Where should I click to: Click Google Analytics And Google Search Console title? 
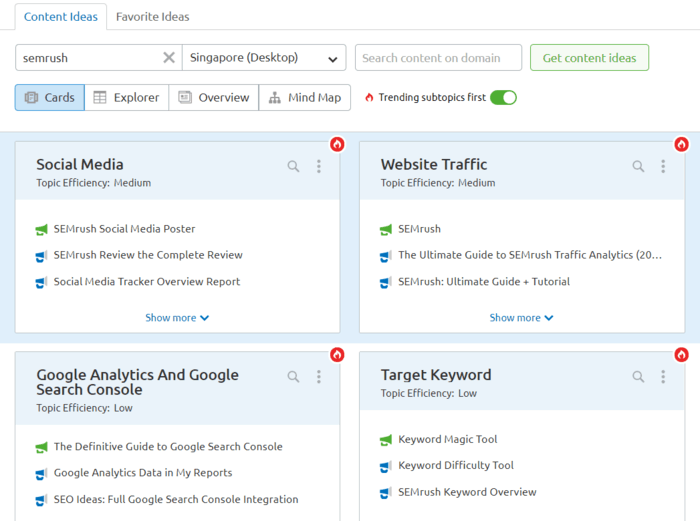click(x=138, y=382)
